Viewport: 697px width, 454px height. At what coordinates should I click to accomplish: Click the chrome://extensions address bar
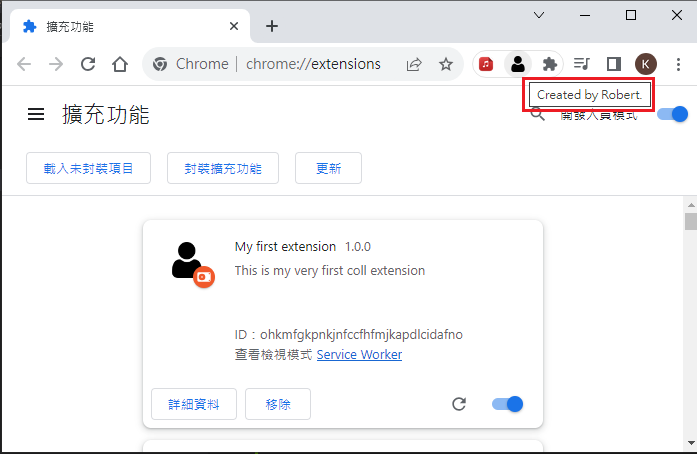(x=290, y=64)
